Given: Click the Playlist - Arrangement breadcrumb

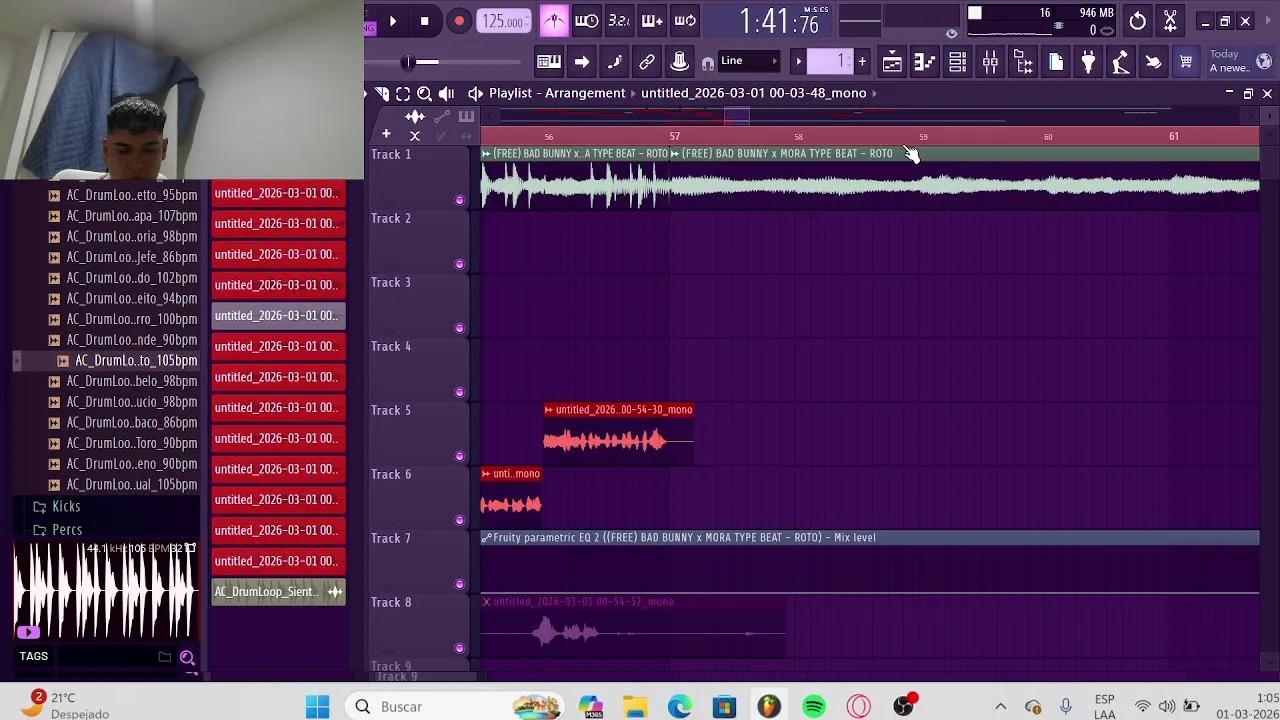Looking at the screenshot, I should pyautogui.click(x=557, y=93).
